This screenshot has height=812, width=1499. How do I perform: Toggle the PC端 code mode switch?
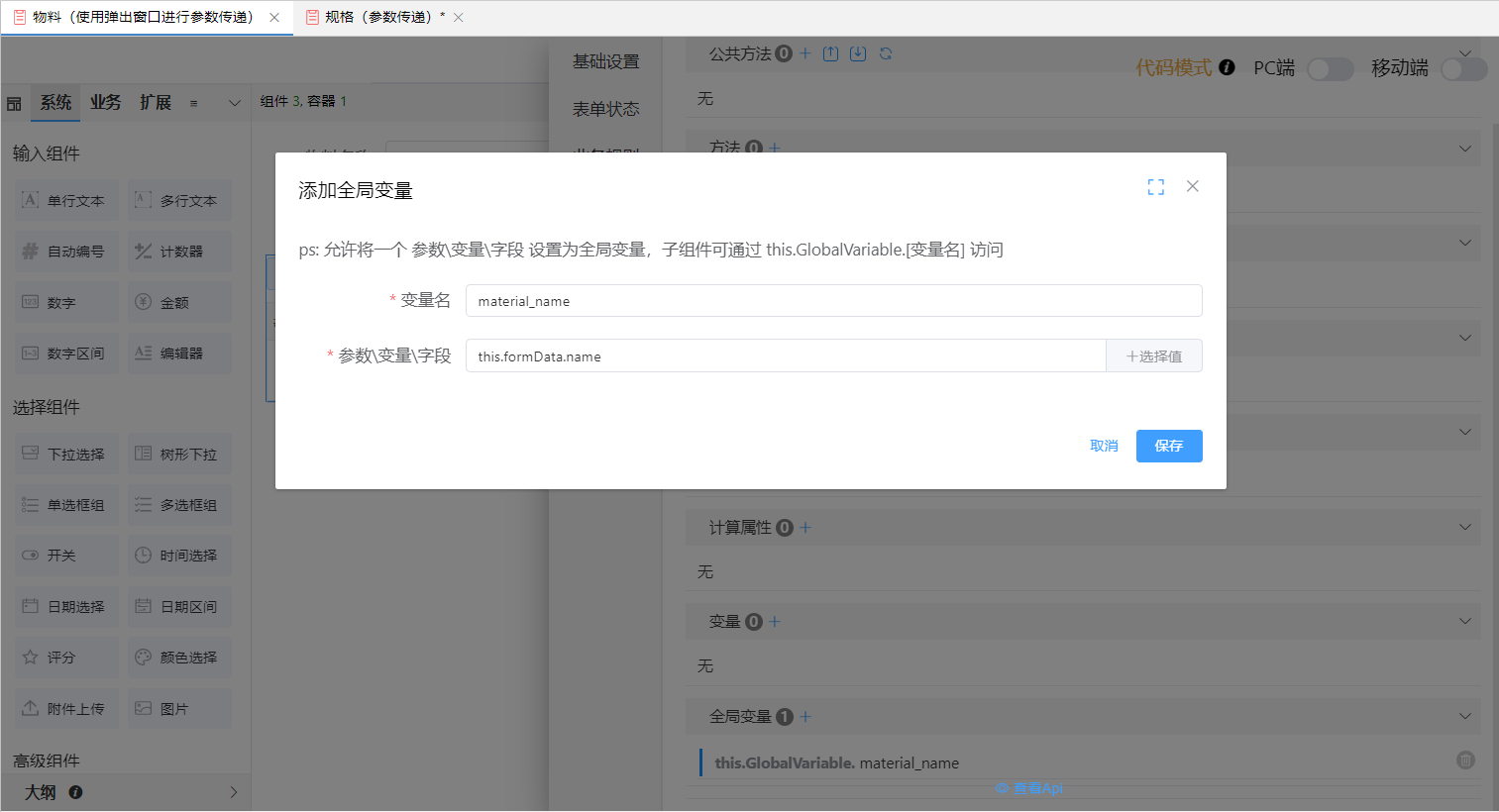[1330, 68]
